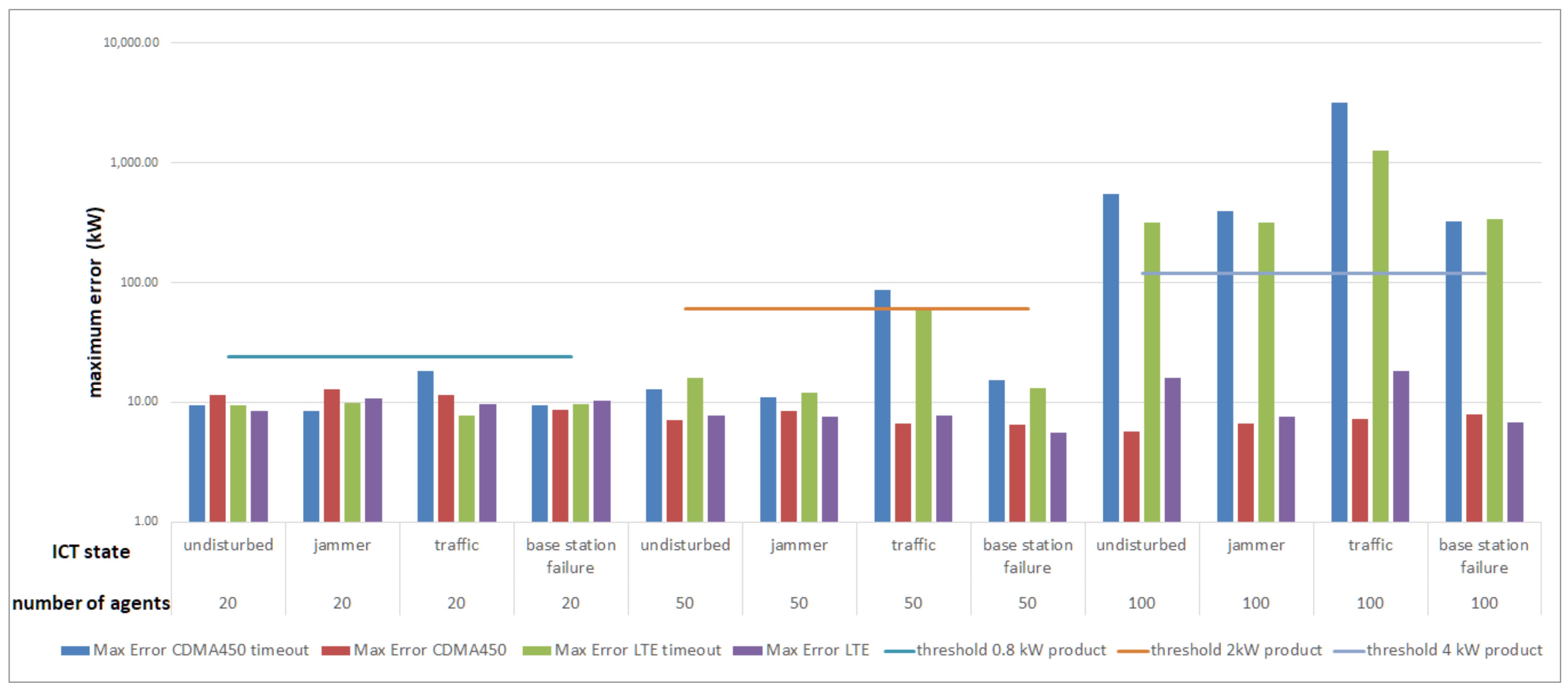1568x690 pixels.
Task: Click the 1,000.00 y-axis label
Action: coord(134,162)
